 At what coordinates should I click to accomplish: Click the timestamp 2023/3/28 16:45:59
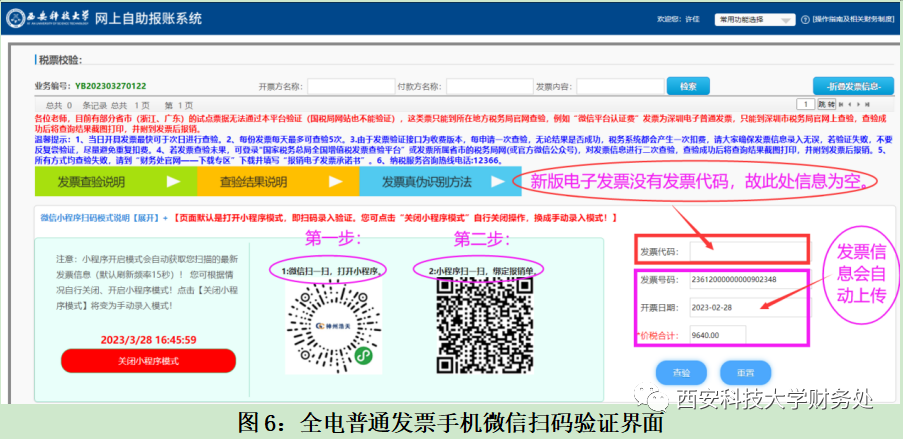[x=149, y=339]
